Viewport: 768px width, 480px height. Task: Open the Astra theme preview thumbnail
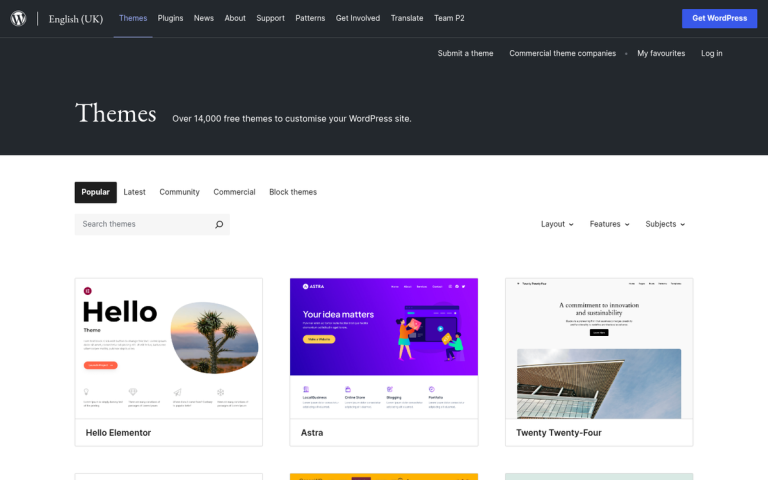click(384, 348)
